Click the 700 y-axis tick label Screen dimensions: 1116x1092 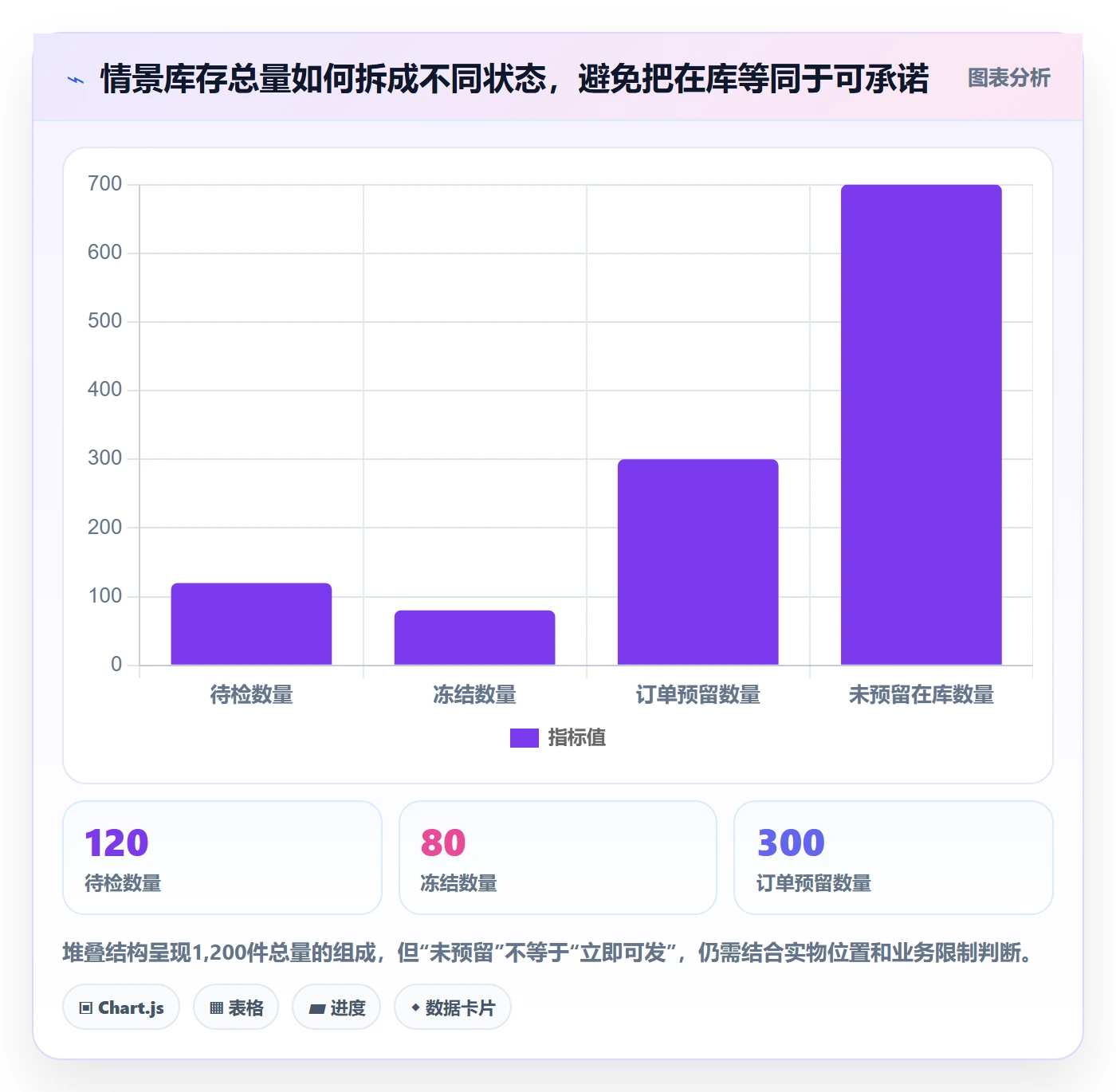(x=104, y=184)
